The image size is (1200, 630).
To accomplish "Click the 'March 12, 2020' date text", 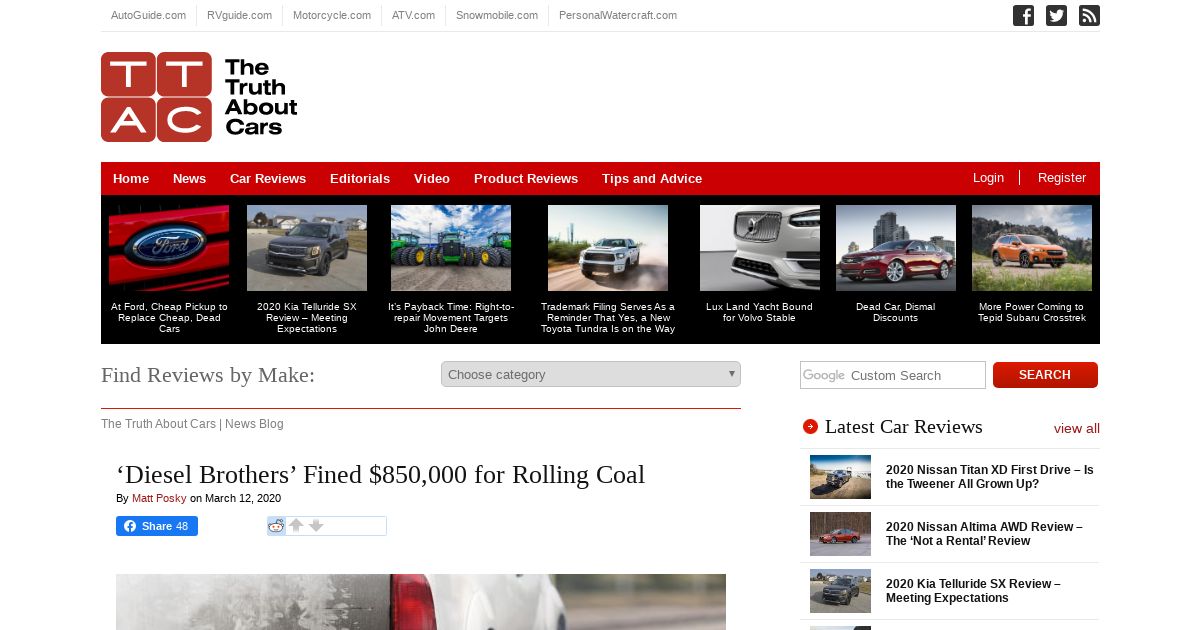I will tap(243, 498).
